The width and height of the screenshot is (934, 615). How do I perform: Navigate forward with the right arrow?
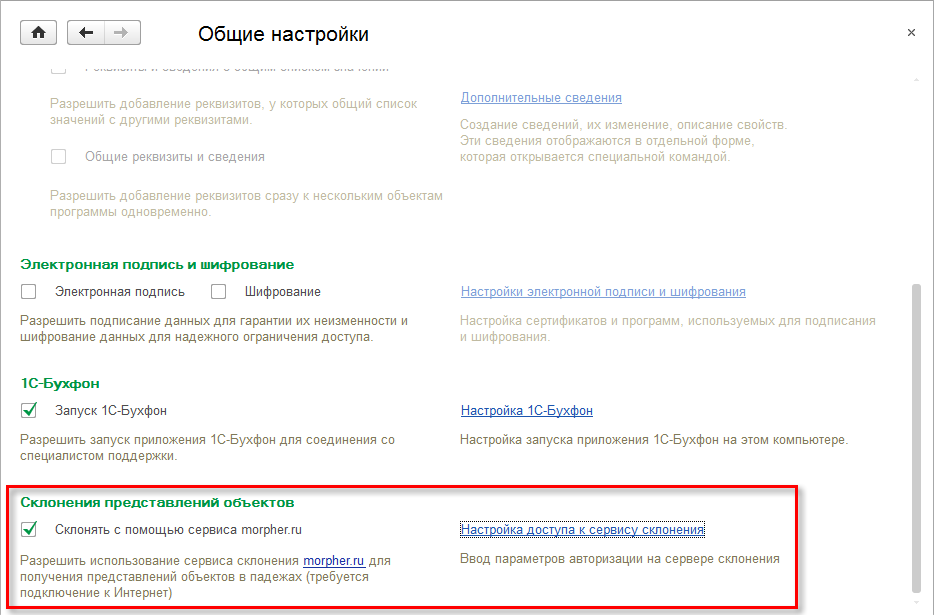point(122,33)
